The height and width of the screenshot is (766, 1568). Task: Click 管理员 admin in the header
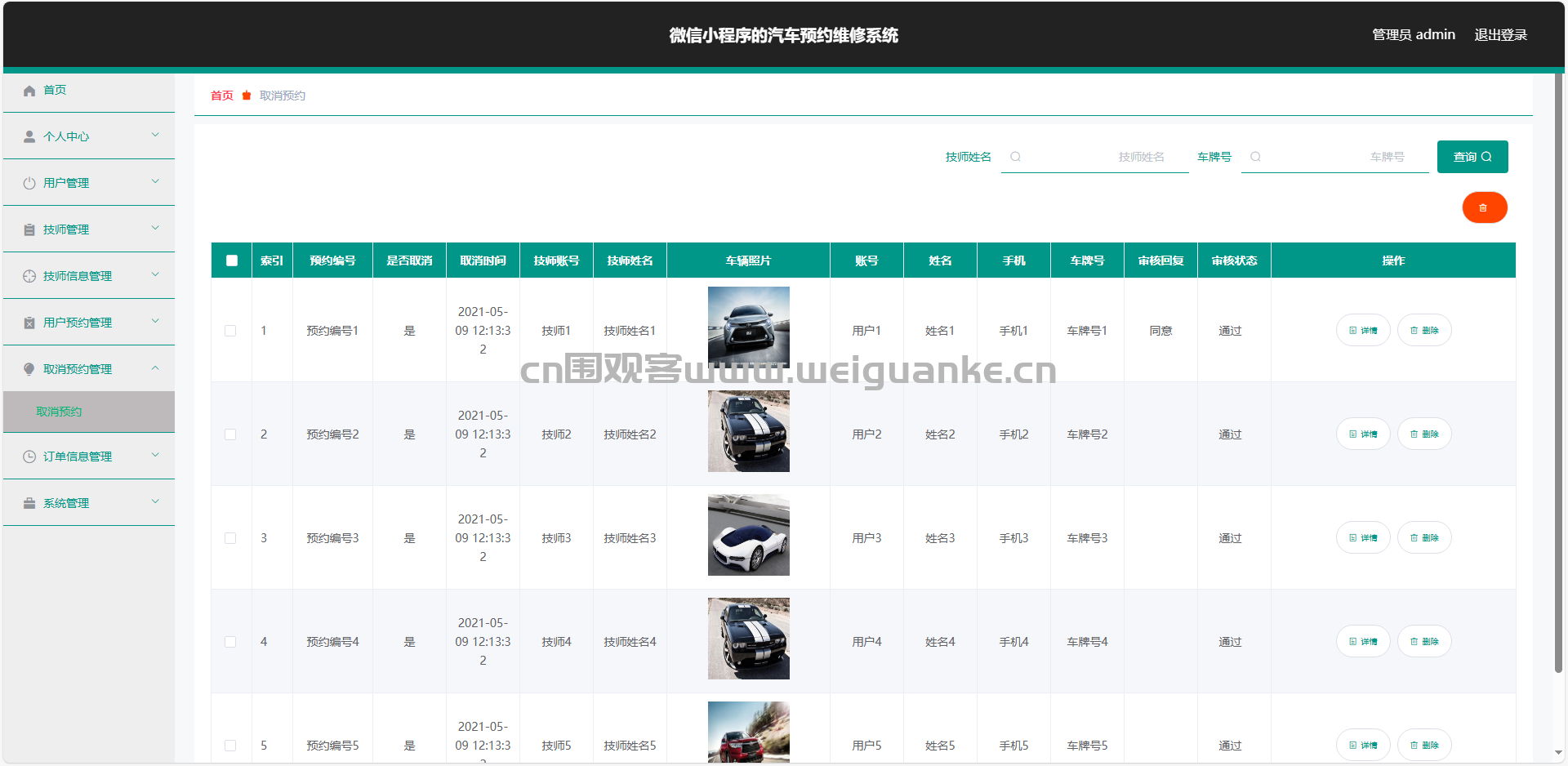pos(1414,34)
